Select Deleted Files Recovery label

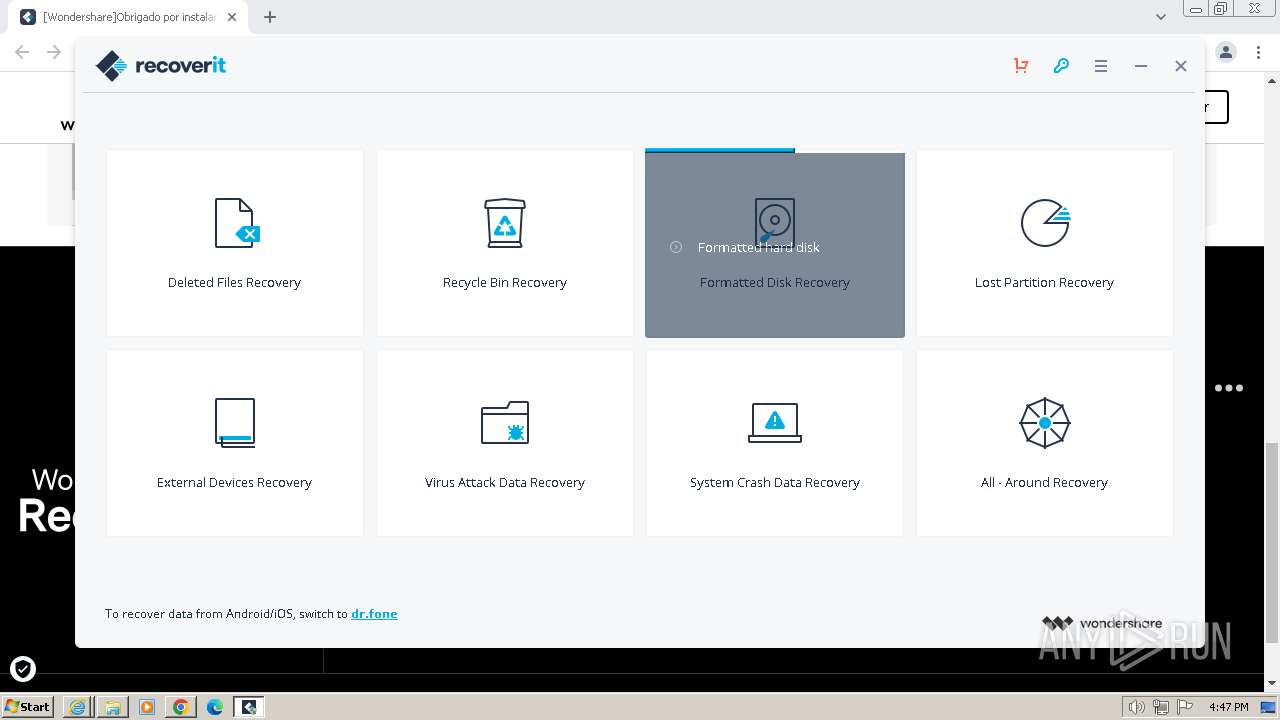pos(234,283)
